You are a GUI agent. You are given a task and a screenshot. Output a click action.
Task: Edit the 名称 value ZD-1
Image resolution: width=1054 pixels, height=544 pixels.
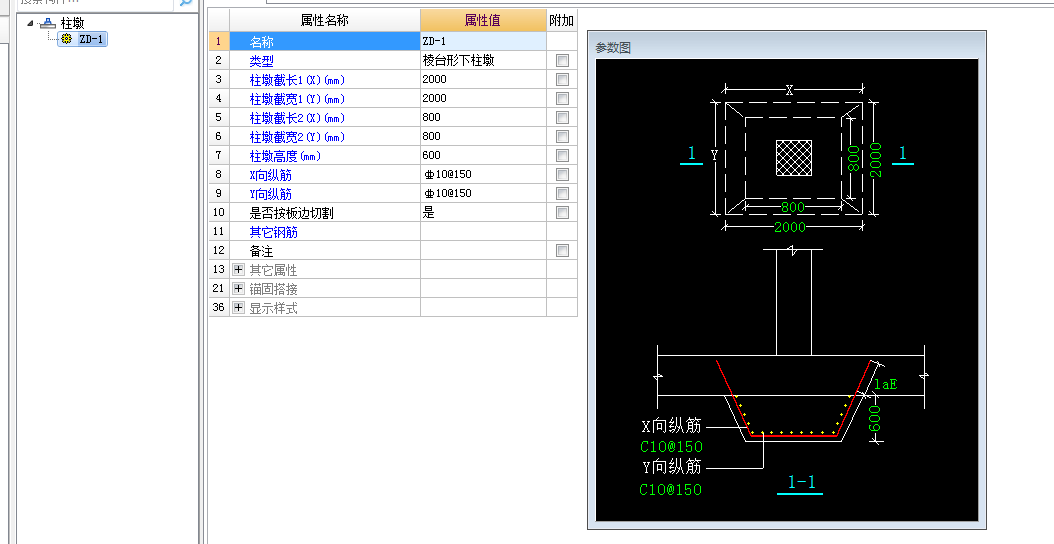(x=483, y=41)
